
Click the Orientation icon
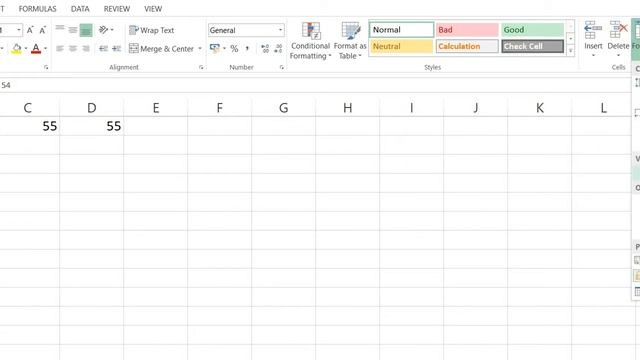(103, 30)
